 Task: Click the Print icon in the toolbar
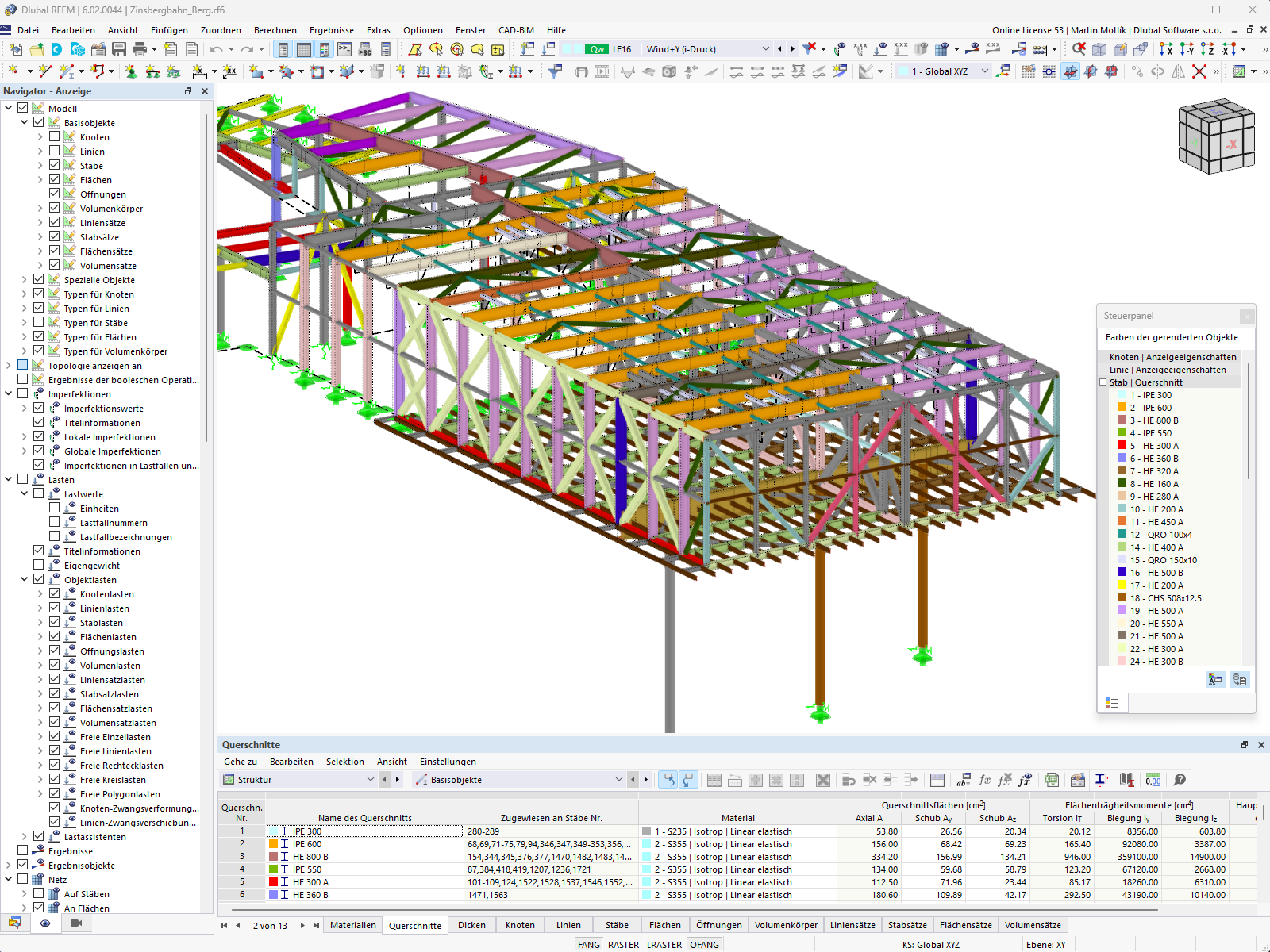(x=141, y=48)
